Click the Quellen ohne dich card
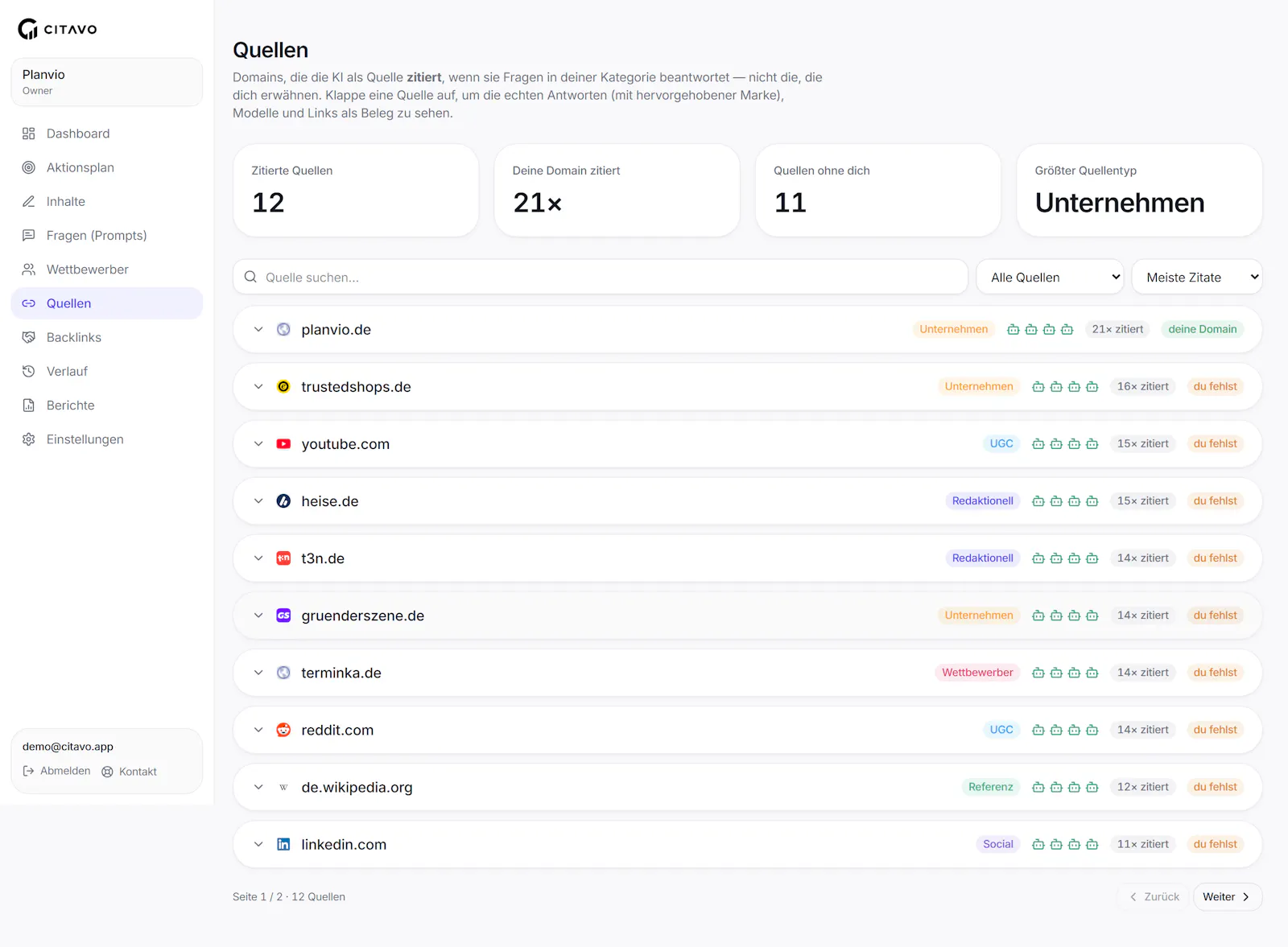The image size is (1288, 947). (x=878, y=191)
